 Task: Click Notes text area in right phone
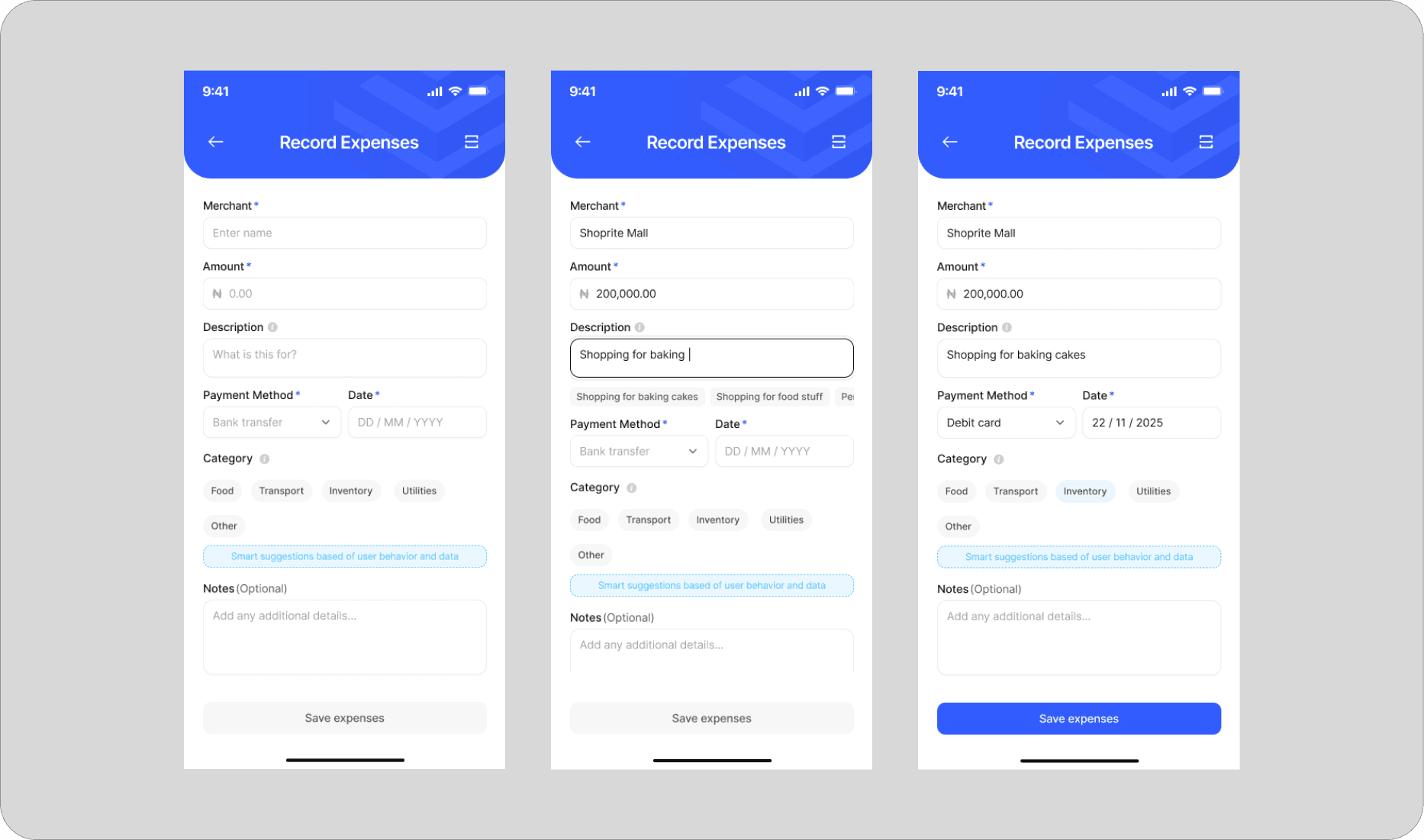coord(1079,638)
